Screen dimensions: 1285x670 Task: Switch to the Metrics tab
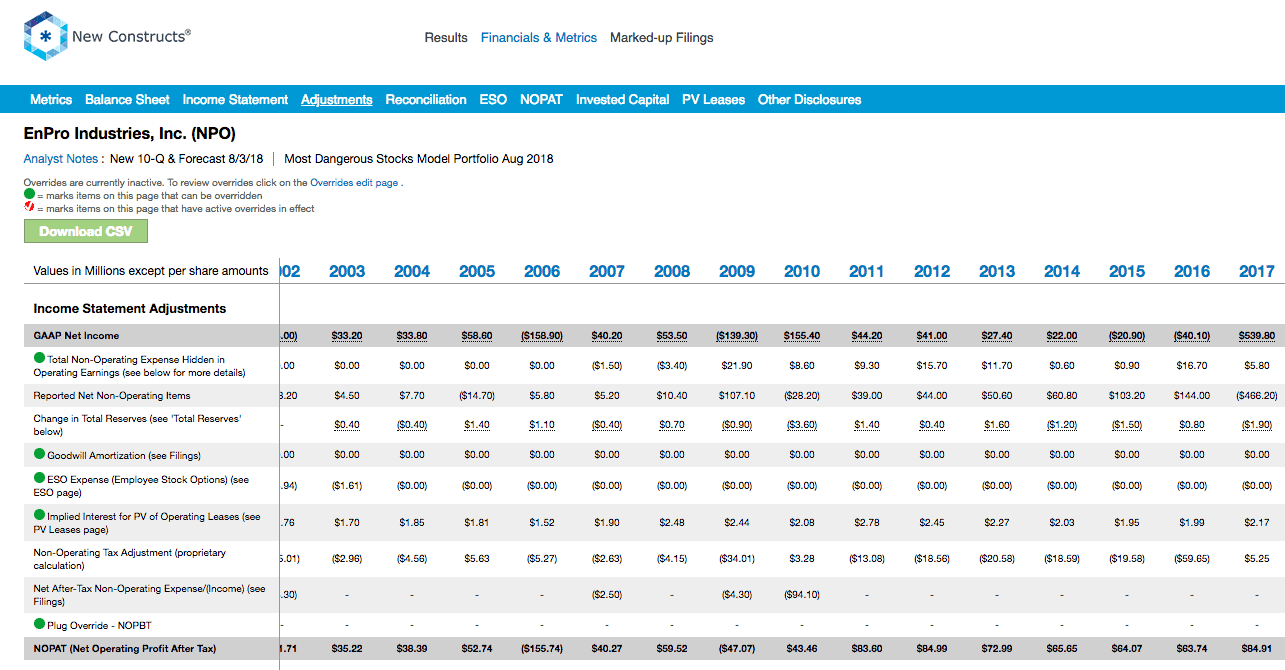click(51, 100)
